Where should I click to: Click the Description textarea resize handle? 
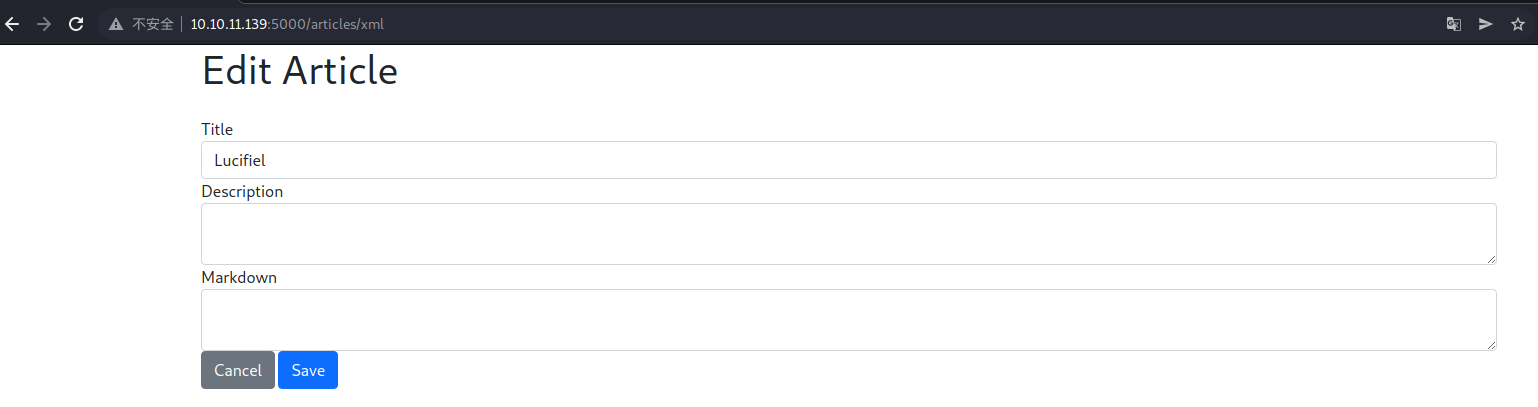coord(1490,258)
